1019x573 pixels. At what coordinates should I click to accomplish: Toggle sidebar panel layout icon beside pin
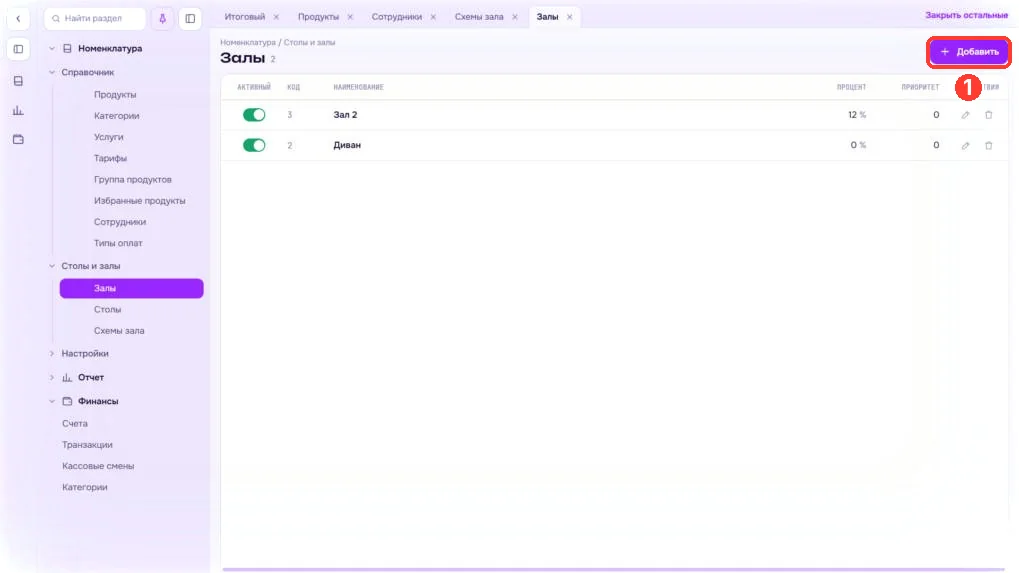click(x=190, y=18)
